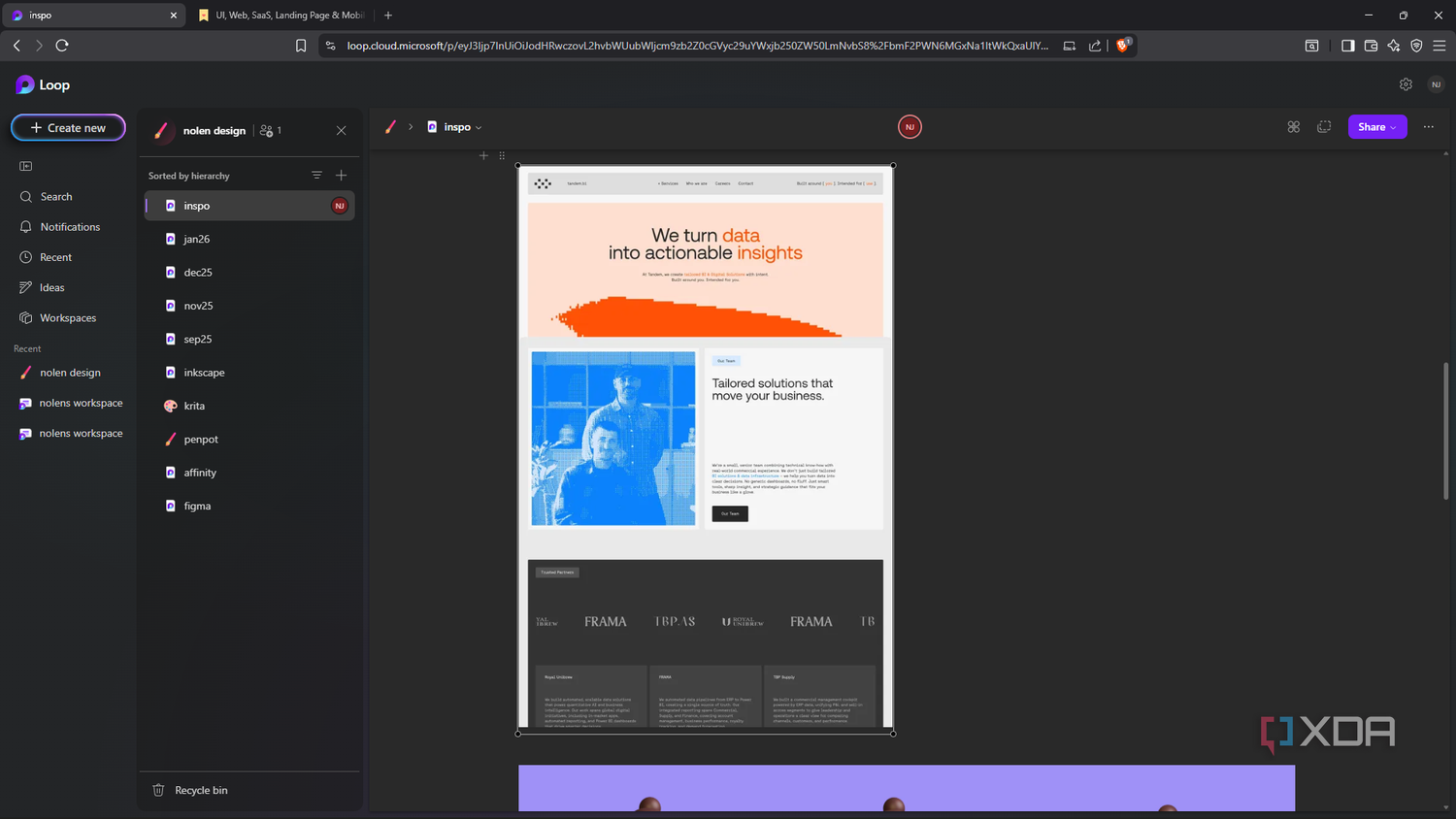Viewport: 1456px width, 819px height.
Task: Open the Leo AI assistant icon
Action: click(1394, 46)
